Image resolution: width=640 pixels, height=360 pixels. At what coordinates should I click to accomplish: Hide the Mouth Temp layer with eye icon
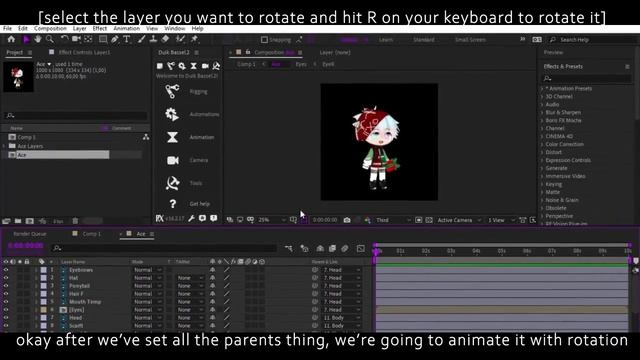pos(6,302)
